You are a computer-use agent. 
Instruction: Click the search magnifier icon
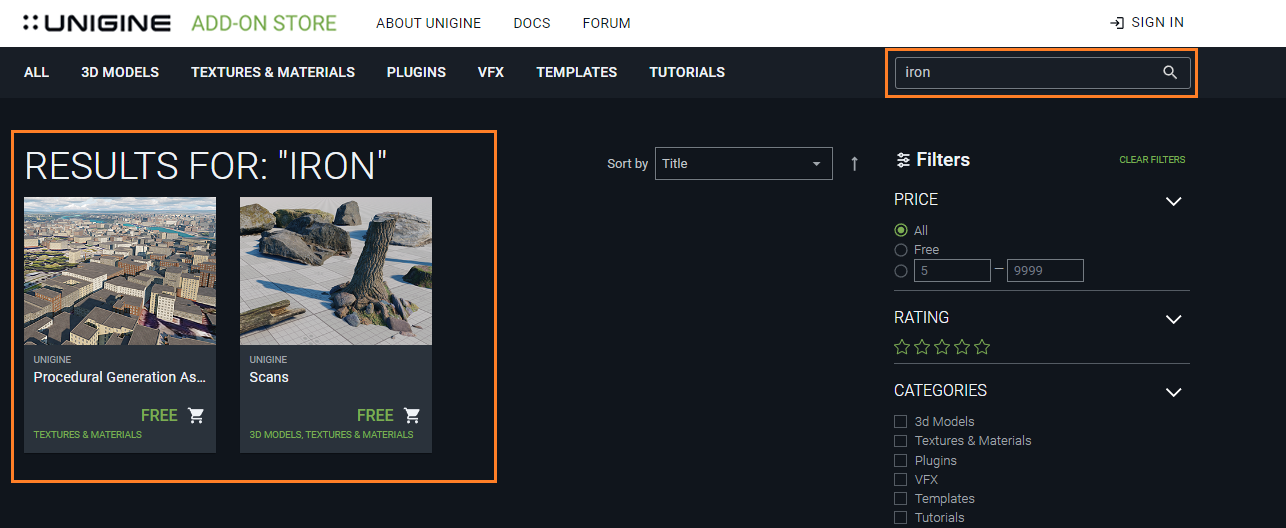tap(1170, 72)
